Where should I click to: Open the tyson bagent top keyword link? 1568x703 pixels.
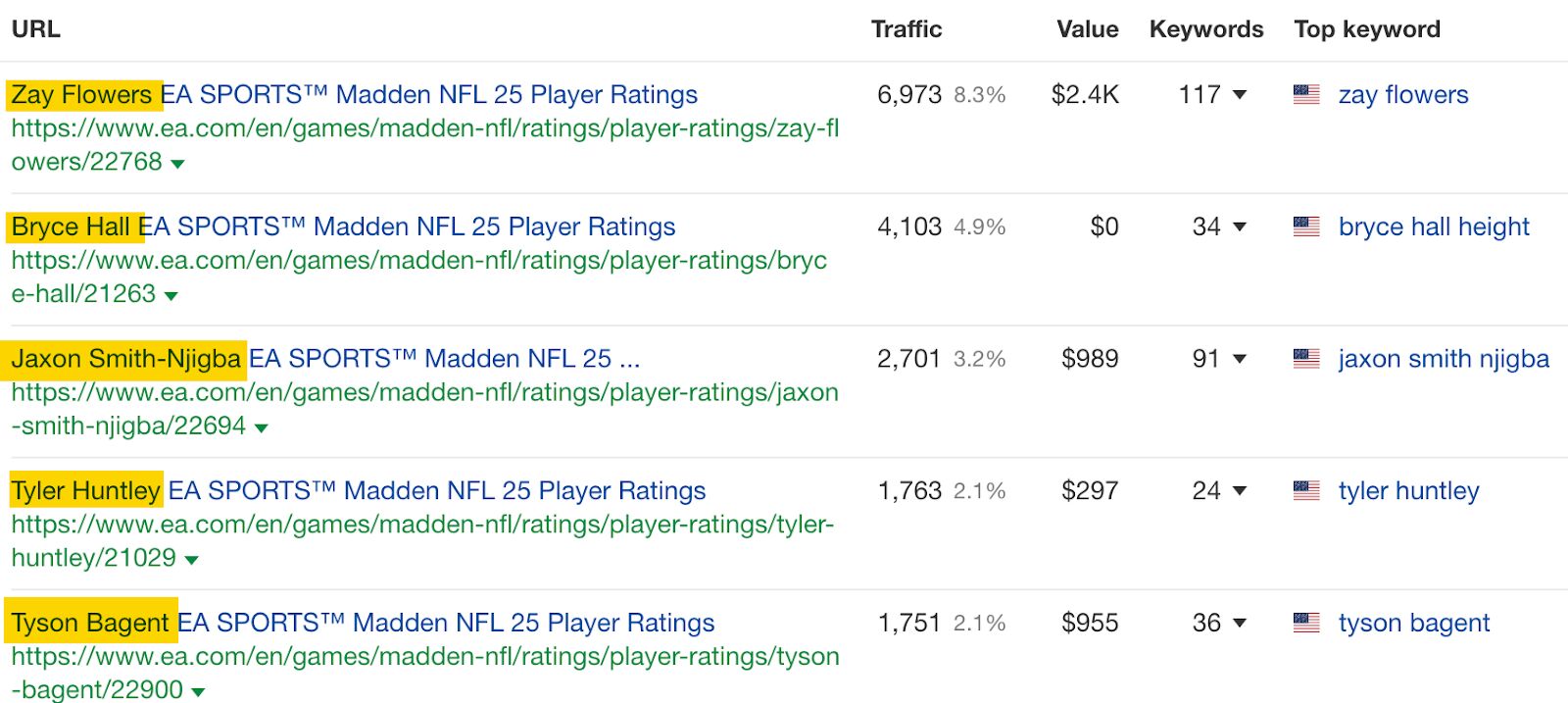(1414, 623)
